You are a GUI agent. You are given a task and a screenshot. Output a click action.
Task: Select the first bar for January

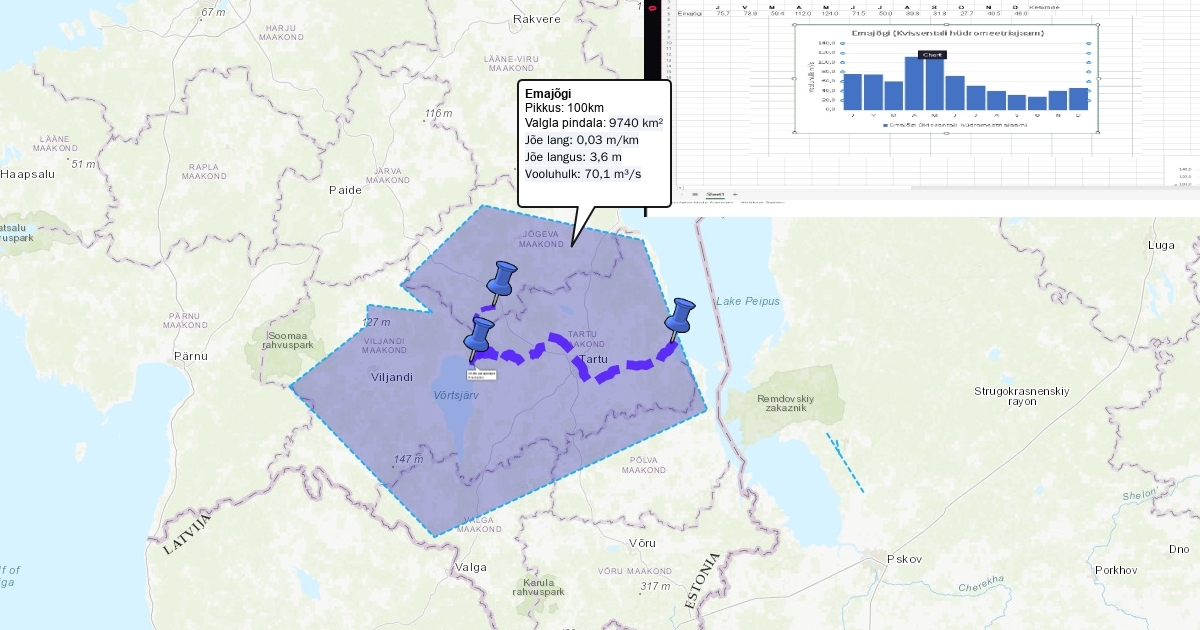pyautogui.click(x=853, y=91)
